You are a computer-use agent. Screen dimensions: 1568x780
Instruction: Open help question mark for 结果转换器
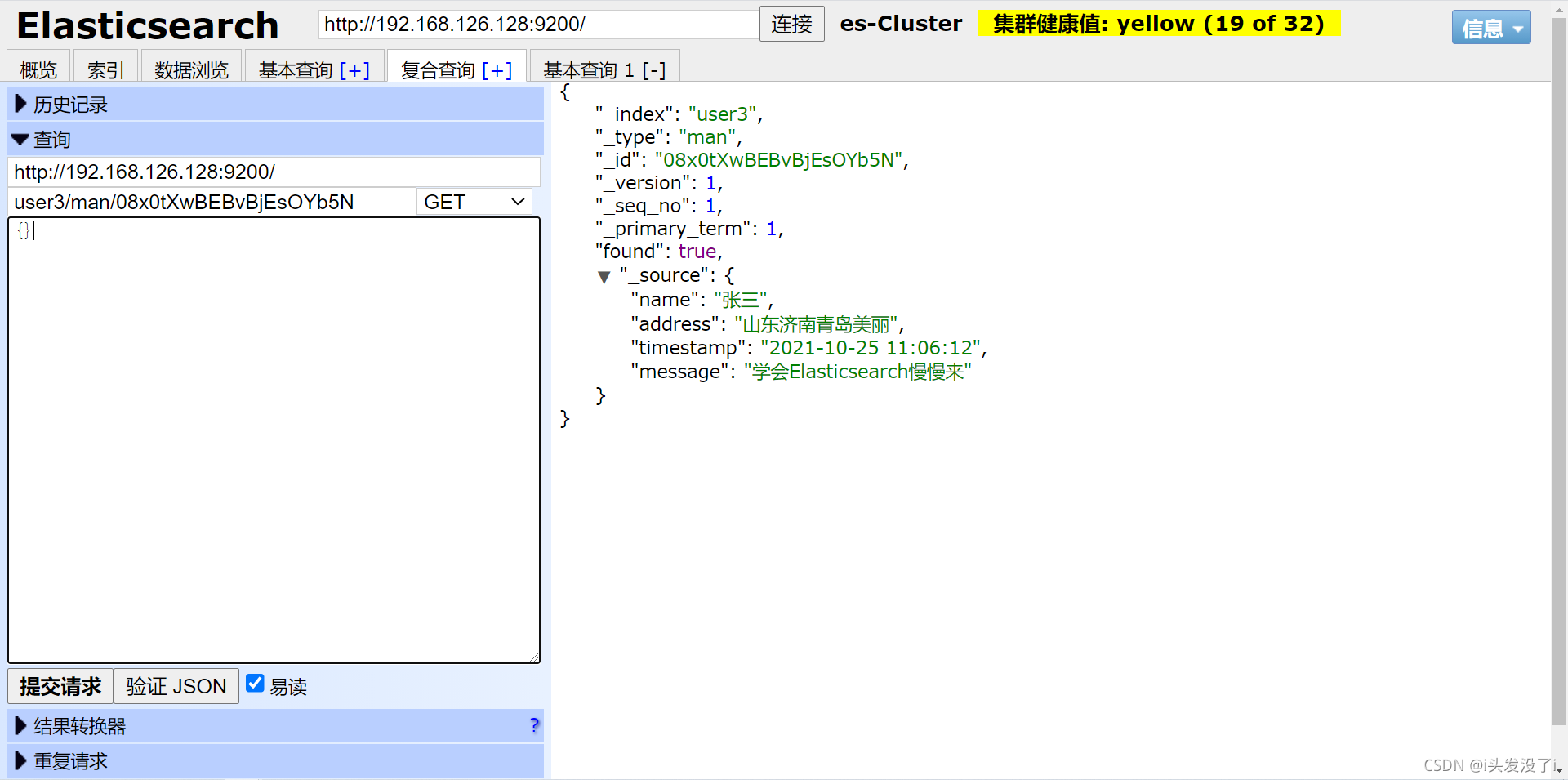[x=534, y=725]
